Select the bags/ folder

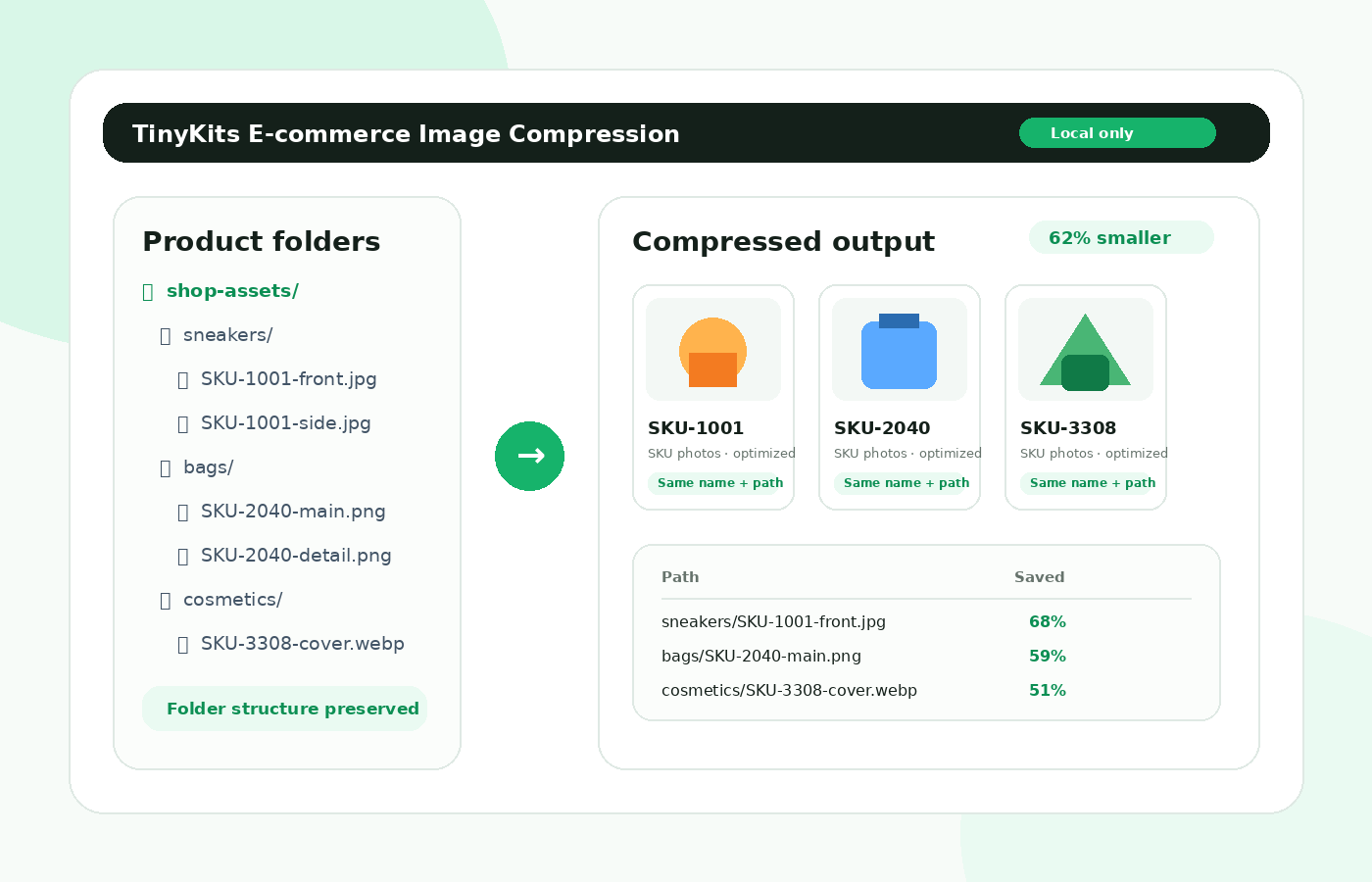pyautogui.click(x=208, y=467)
